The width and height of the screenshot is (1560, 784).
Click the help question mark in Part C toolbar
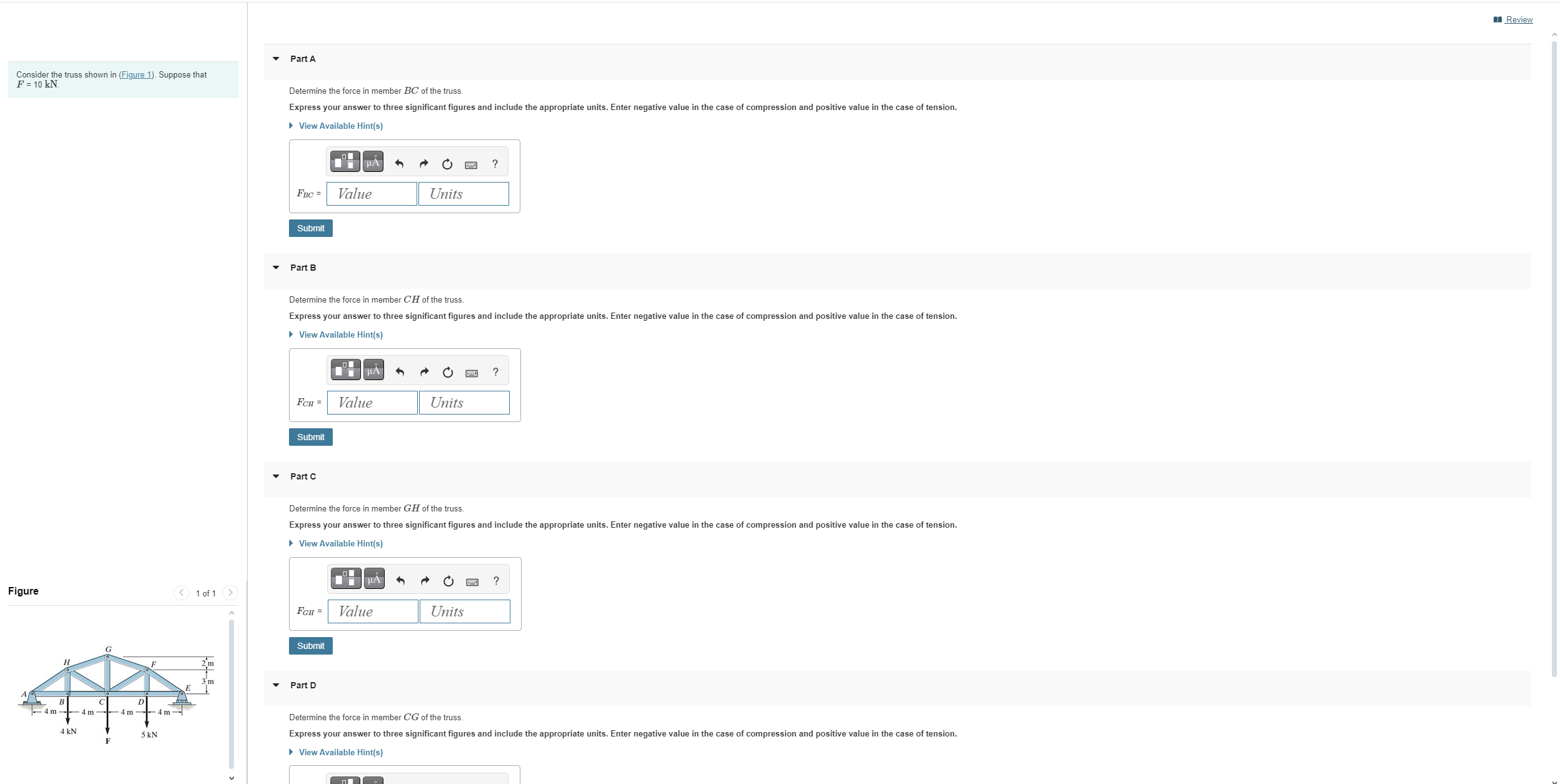pyautogui.click(x=496, y=581)
